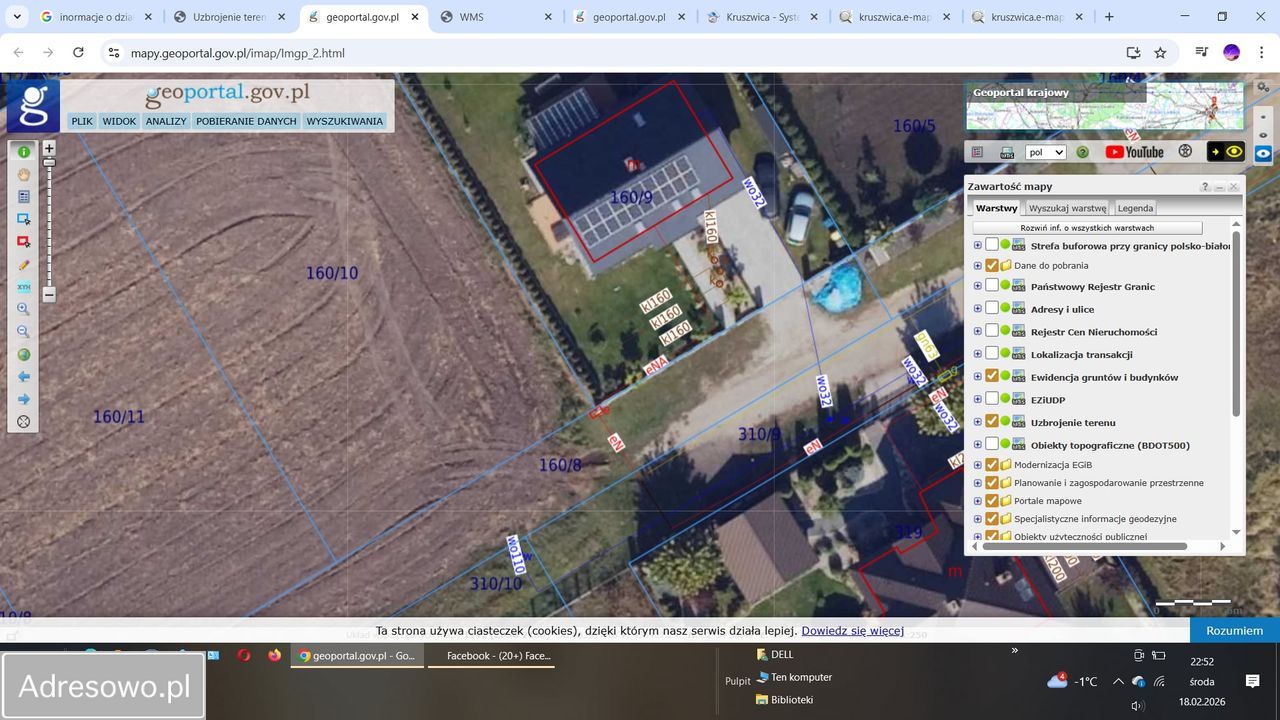Click the blue eye icon at the right edge

pyautogui.click(x=1263, y=153)
